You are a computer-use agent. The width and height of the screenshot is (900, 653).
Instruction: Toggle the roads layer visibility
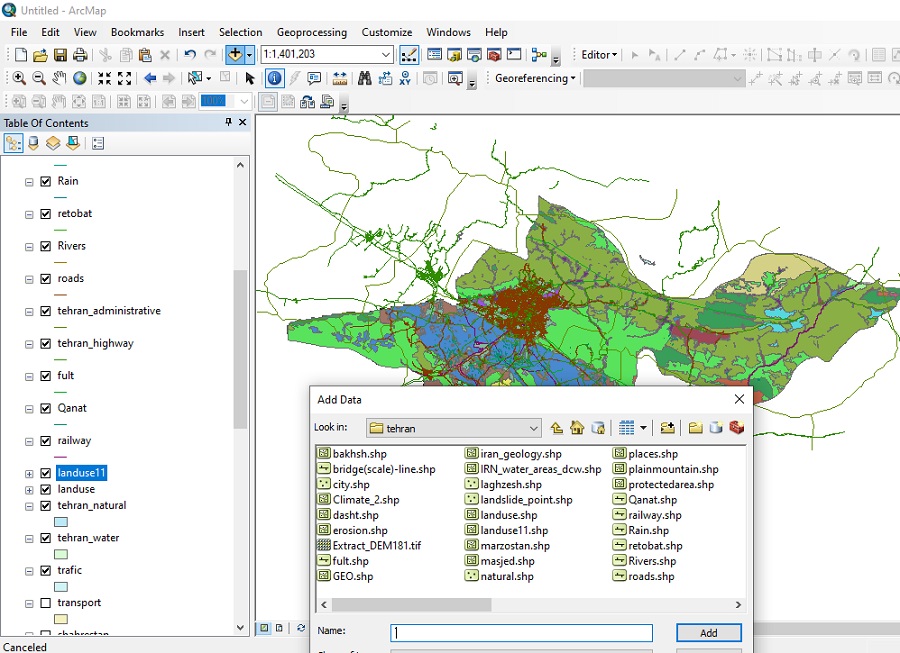(46, 279)
